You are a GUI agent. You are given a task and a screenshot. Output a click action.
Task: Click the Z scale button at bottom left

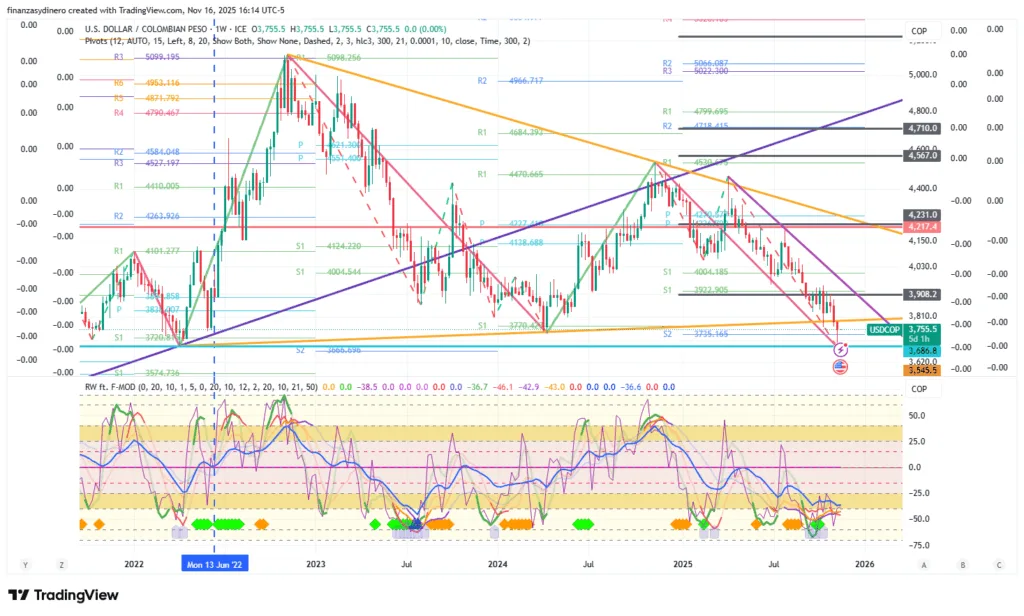(61, 564)
